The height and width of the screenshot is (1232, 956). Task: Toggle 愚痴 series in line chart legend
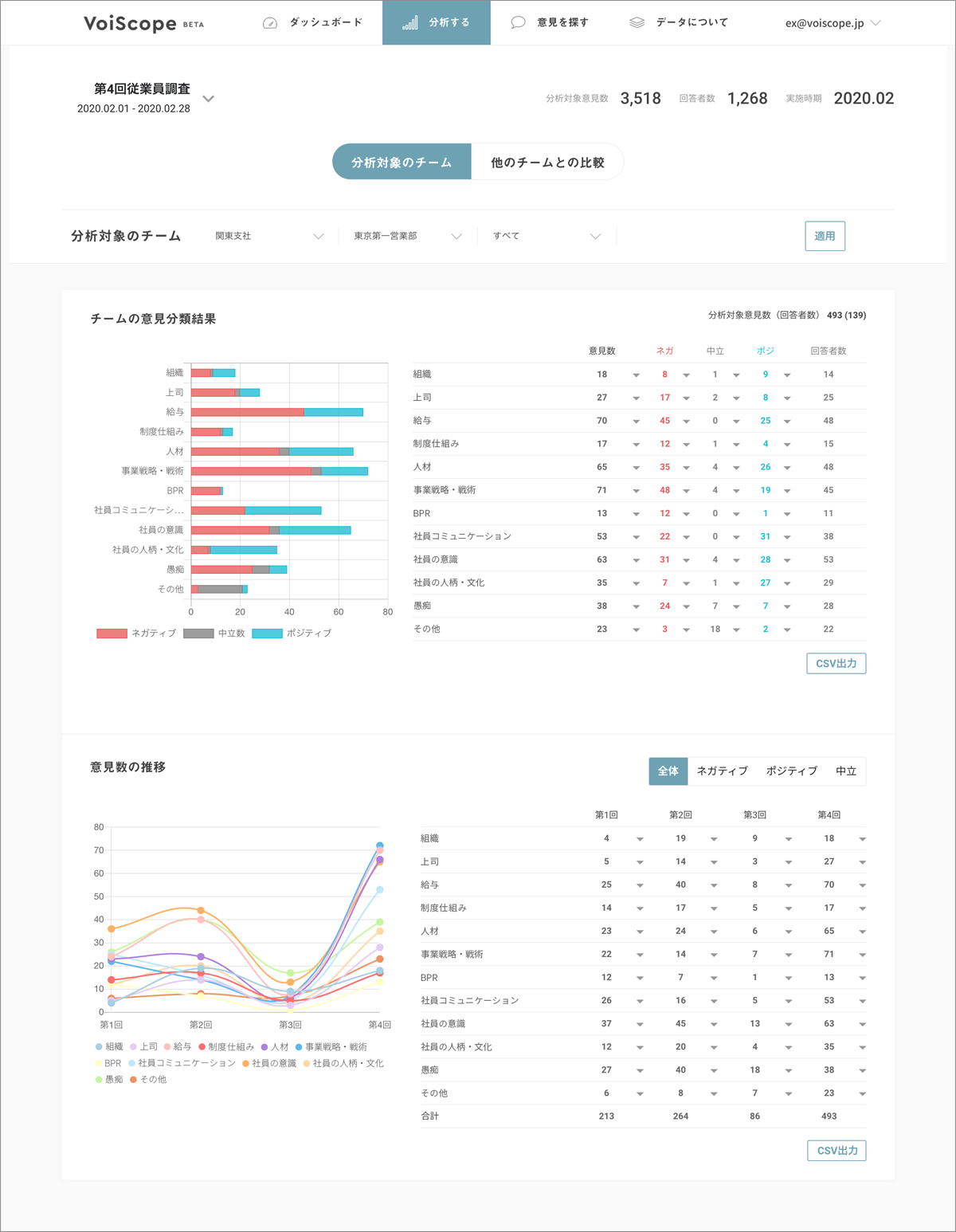pos(109,1079)
